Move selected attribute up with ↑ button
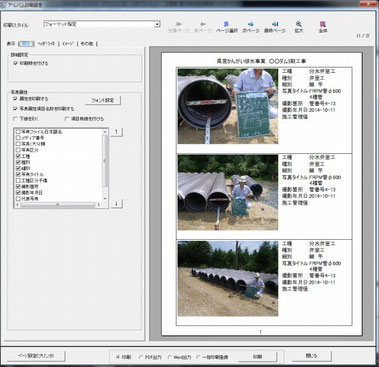Screen dimensions: 379x367 coord(116,132)
